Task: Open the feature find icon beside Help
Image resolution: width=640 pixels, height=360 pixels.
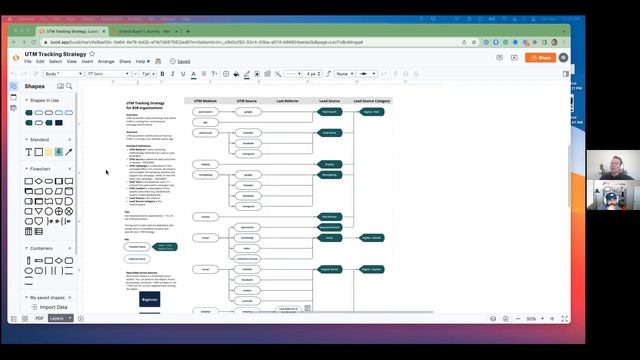Action: (x=158, y=61)
